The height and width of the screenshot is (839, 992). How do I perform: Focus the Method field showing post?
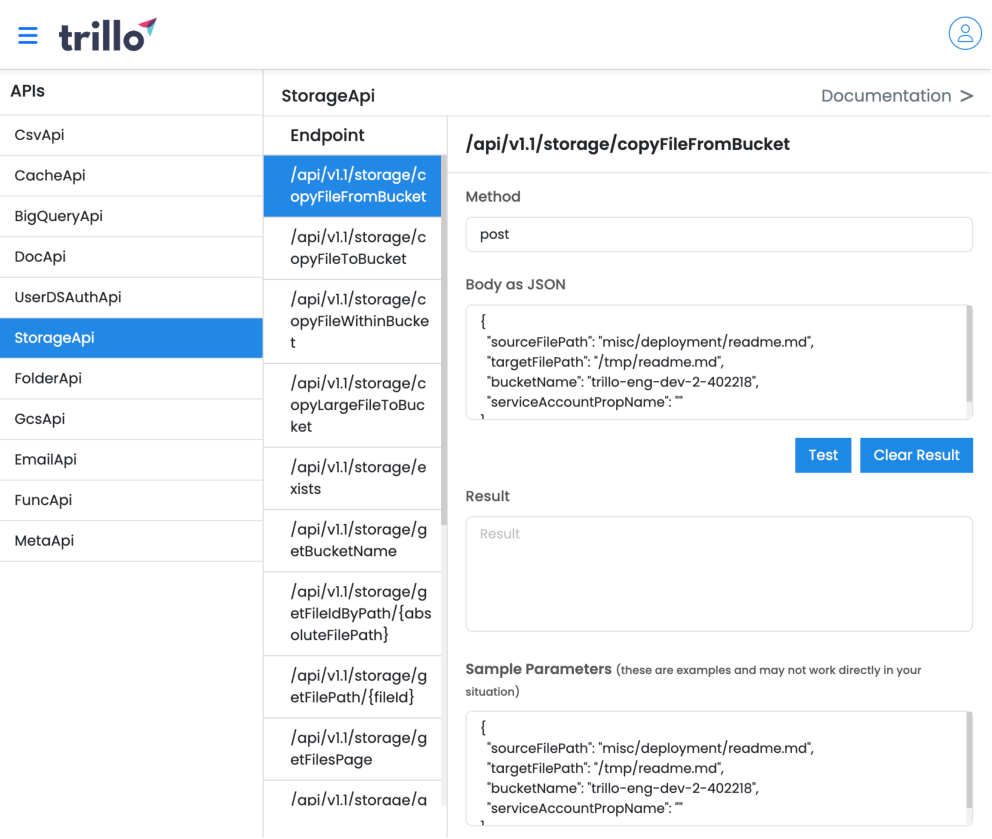[719, 234]
